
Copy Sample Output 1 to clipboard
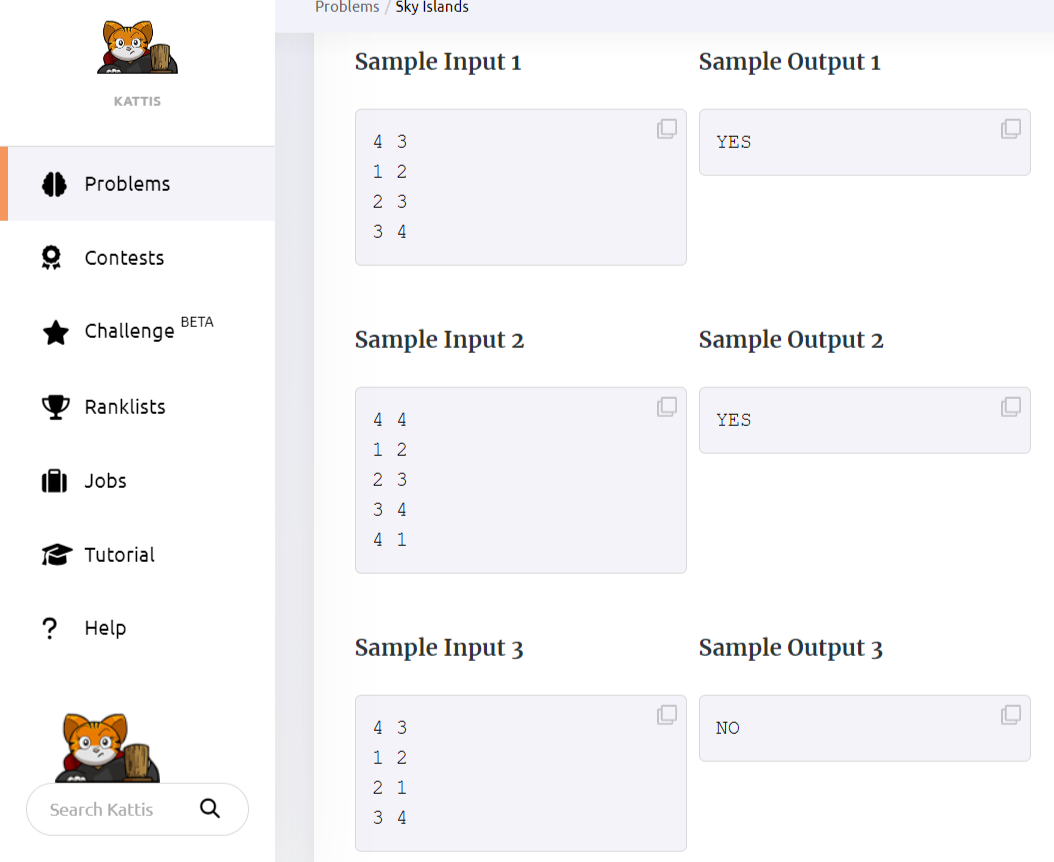click(x=1011, y=128)
